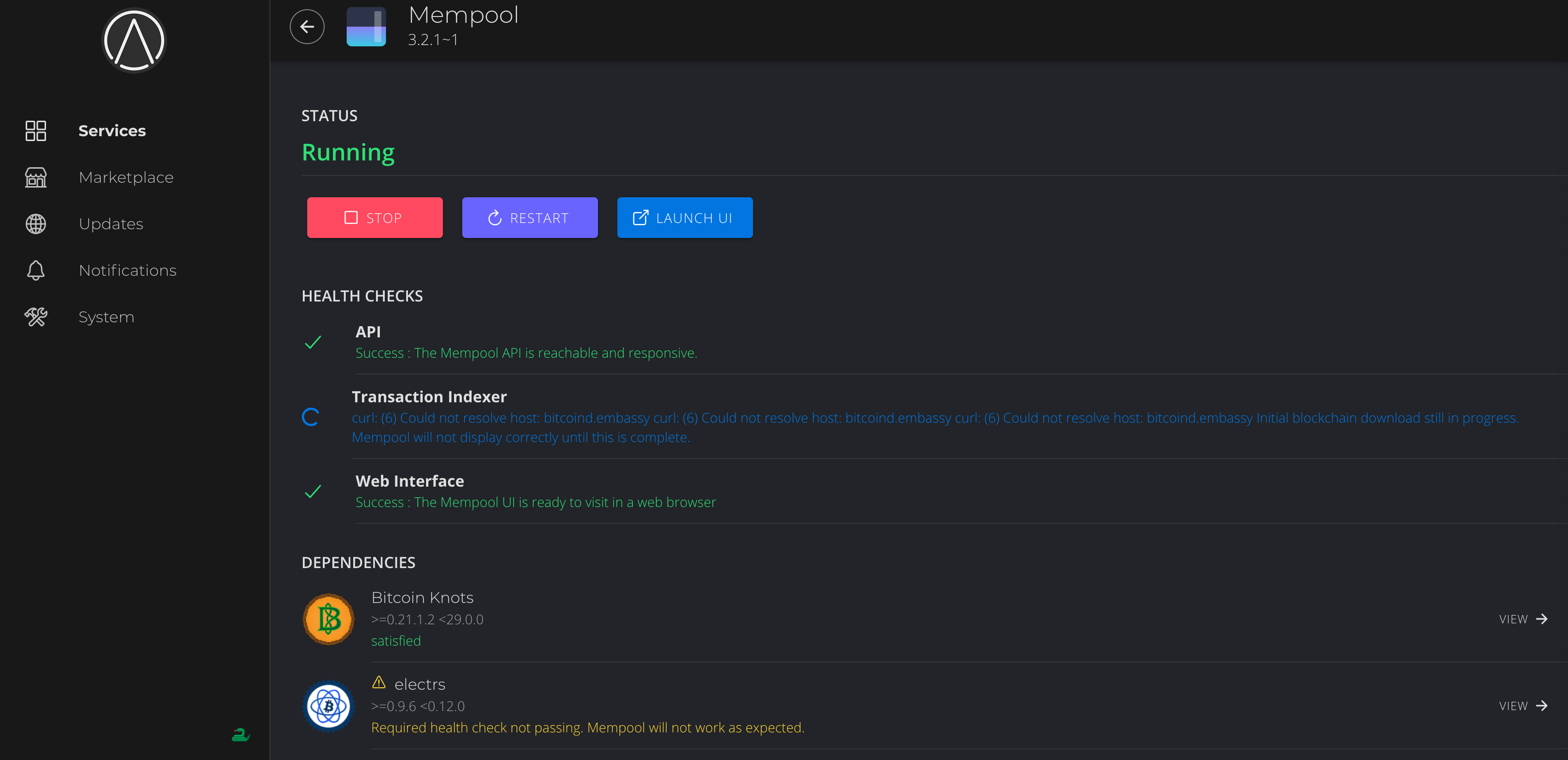Screen dimensions: 1568x760
Task: Click the Bitcoin Knots dependency icon
Action: (x=329, y=619)
